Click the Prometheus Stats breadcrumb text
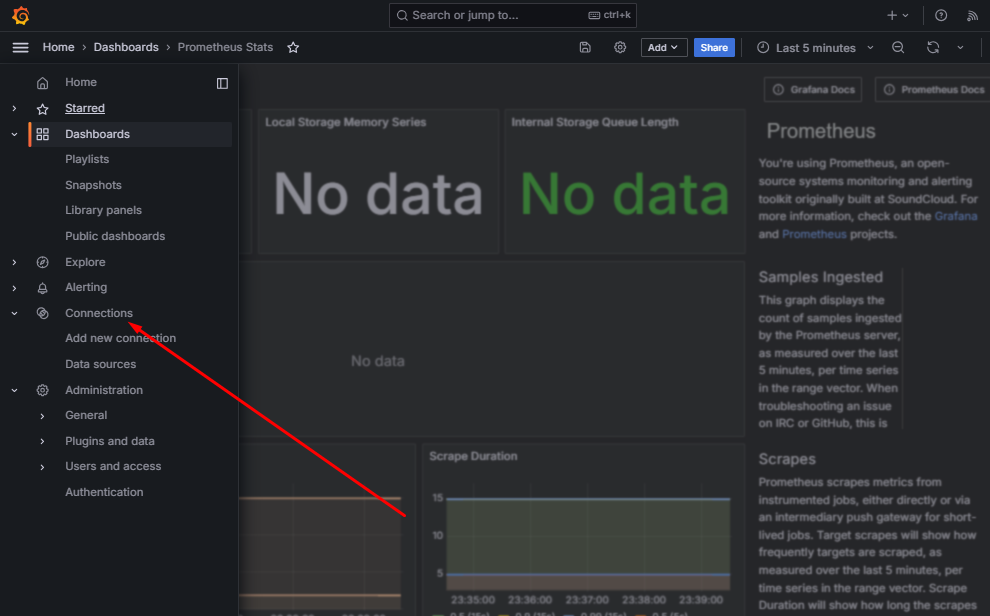990x616 pixels. pos(225,47)
